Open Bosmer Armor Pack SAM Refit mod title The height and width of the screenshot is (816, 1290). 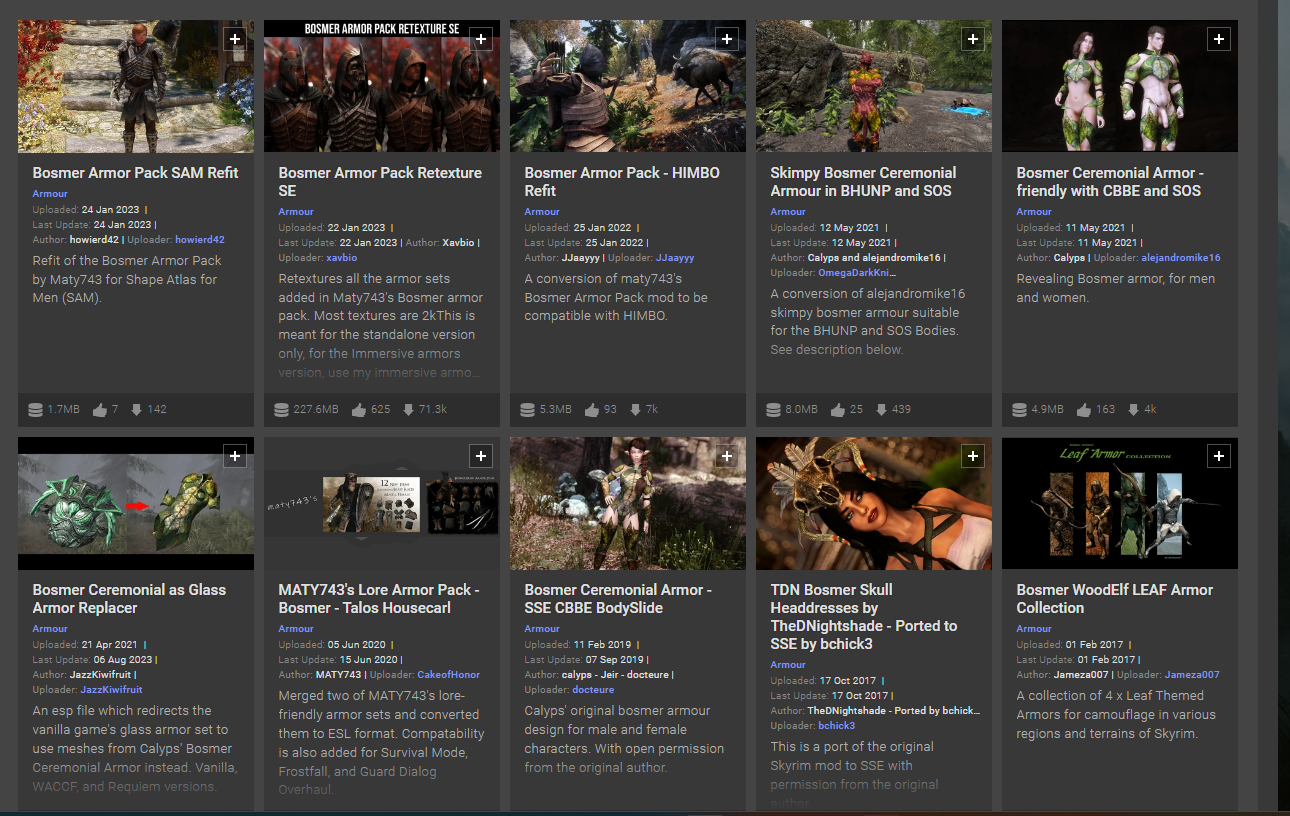(x=135, y=173)
